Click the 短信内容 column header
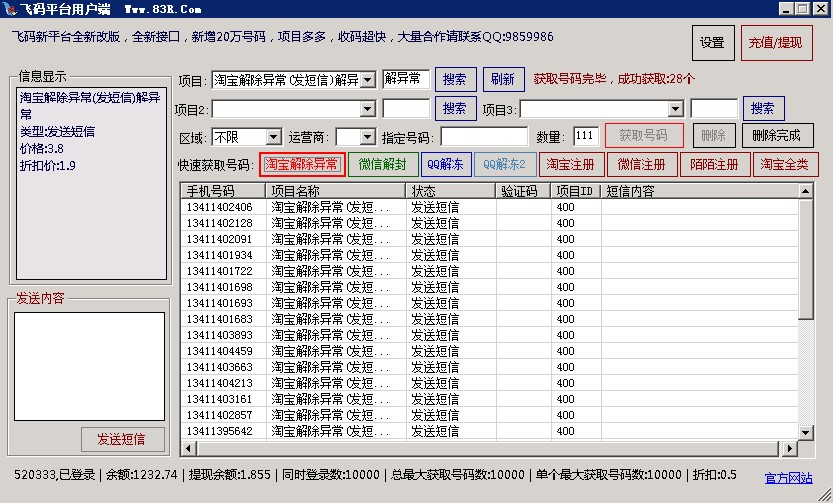 point(700,191)
